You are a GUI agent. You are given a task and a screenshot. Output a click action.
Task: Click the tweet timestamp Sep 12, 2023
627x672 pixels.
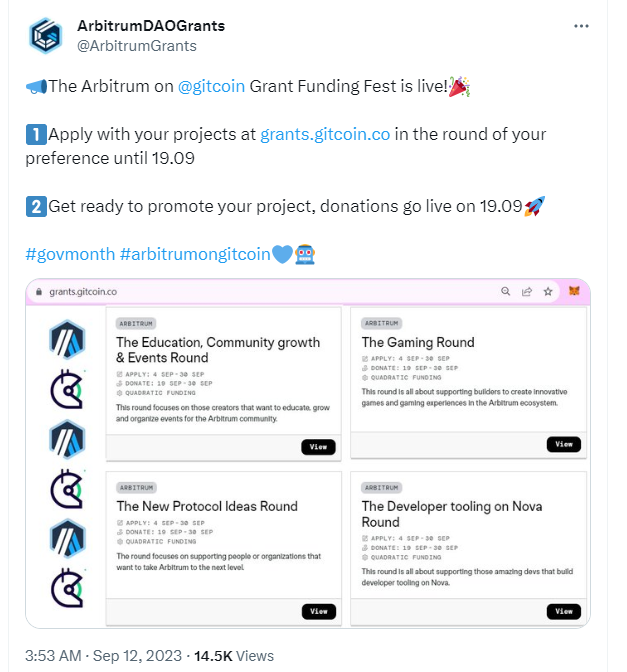(x=137, y=656)
